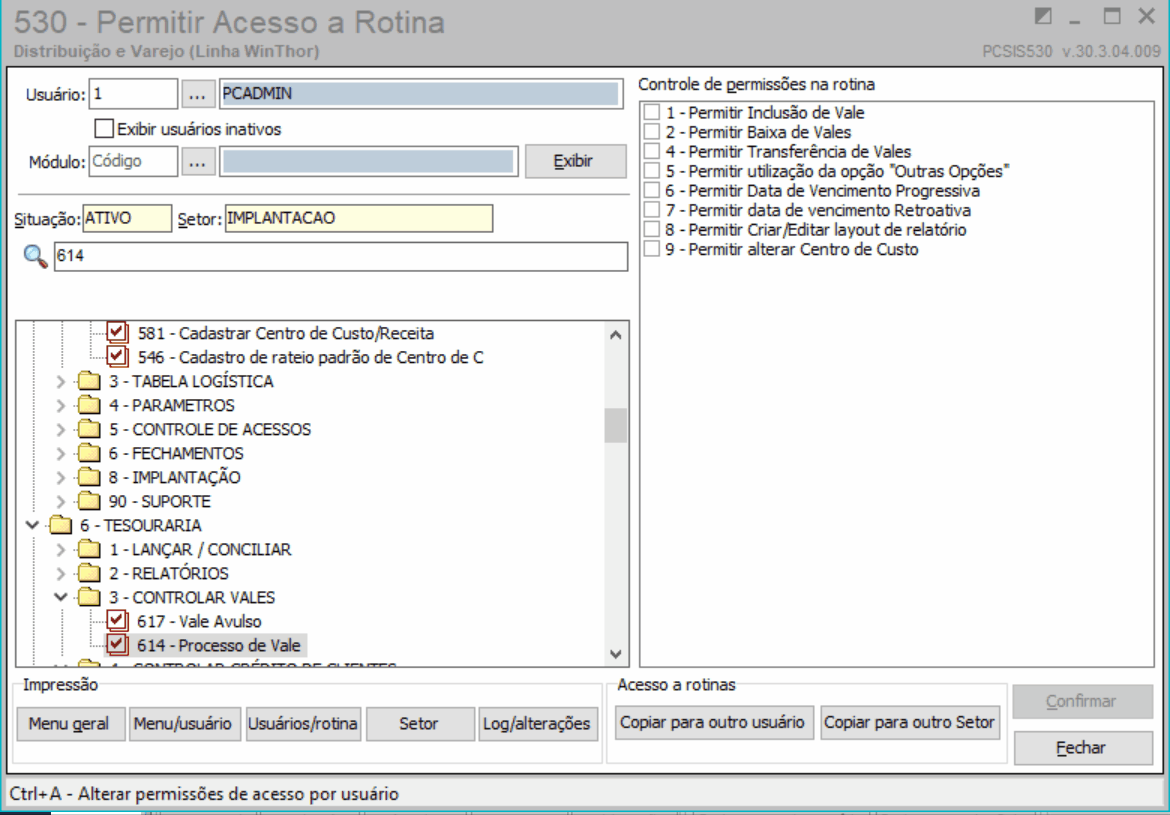Click the folder icon of 2 - RELATÓRIOS

click(x=90, y=574)
